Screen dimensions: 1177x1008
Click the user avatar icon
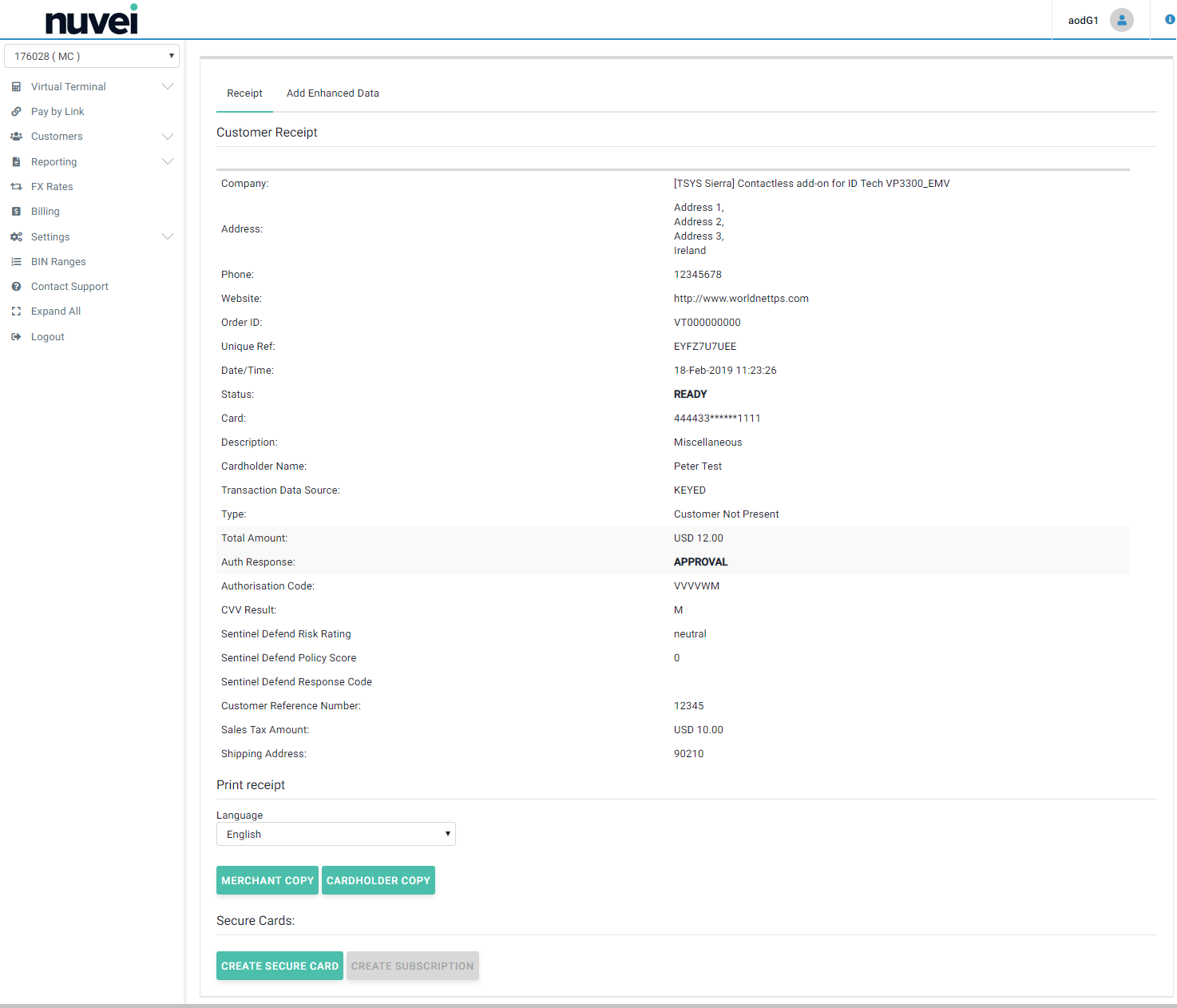tap(1121, 20)
